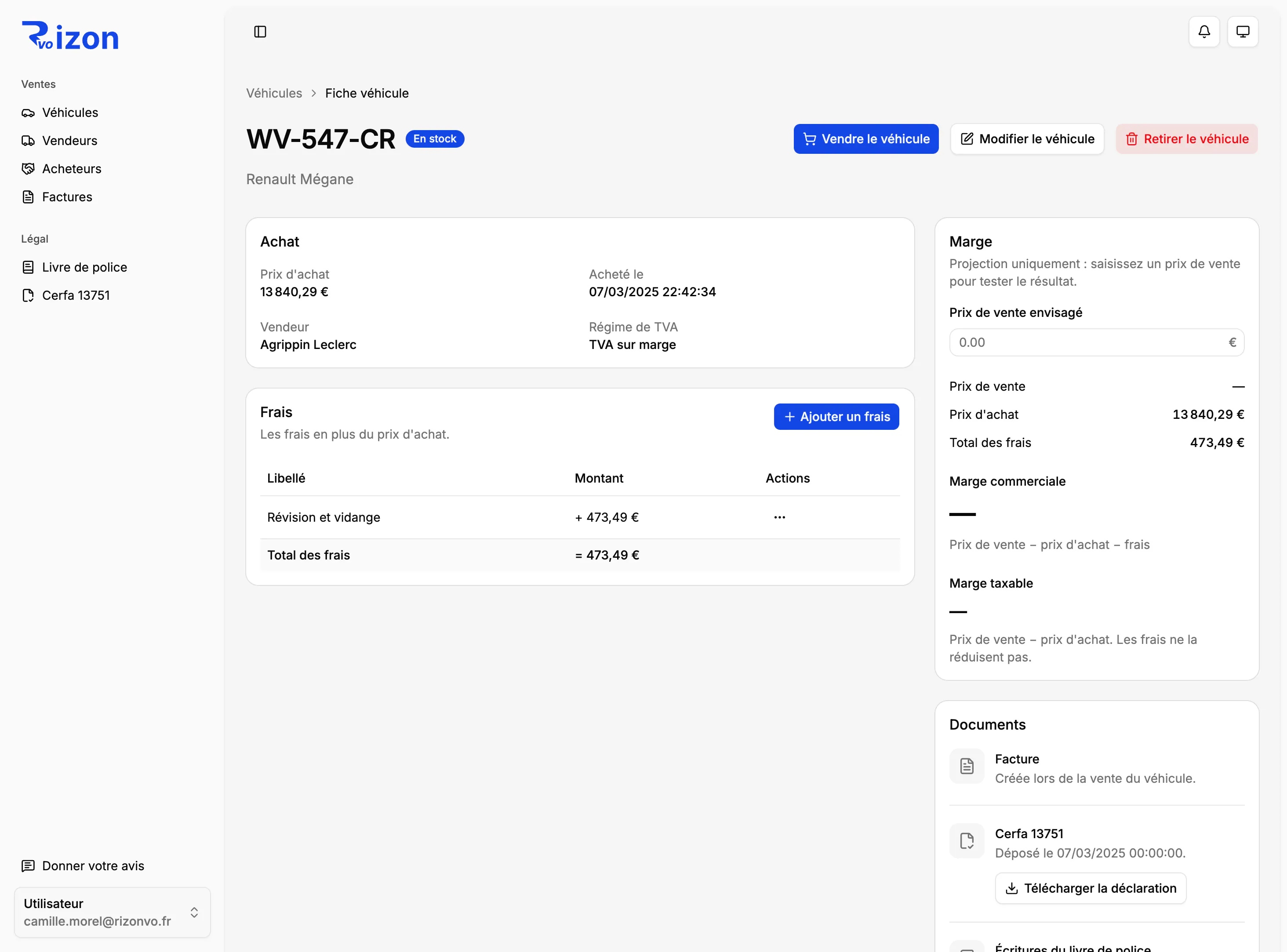Click the vendor name Agrippin Leclerc
Viewport: 1287px width, 952px height.
[x=309, y=345]
